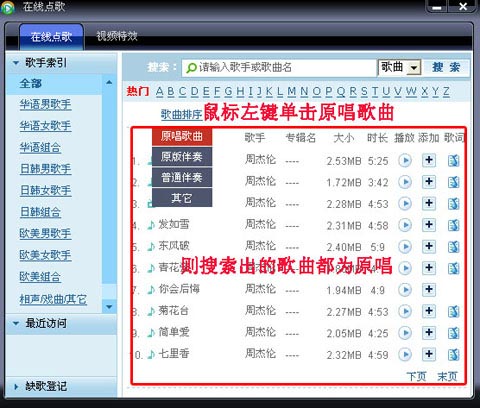Open the 华语男歌手 category link
This screenshot has height=408, width=480.
(45, 105)
